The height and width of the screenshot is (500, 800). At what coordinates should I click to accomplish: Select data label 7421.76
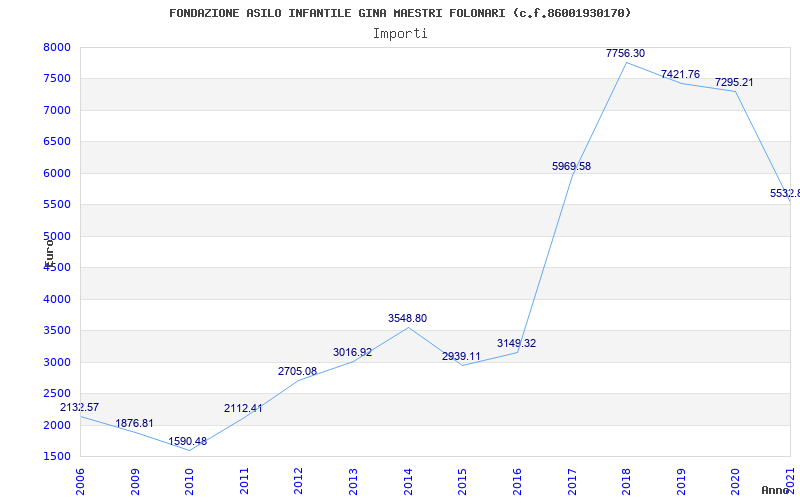[x=680, y=74]
